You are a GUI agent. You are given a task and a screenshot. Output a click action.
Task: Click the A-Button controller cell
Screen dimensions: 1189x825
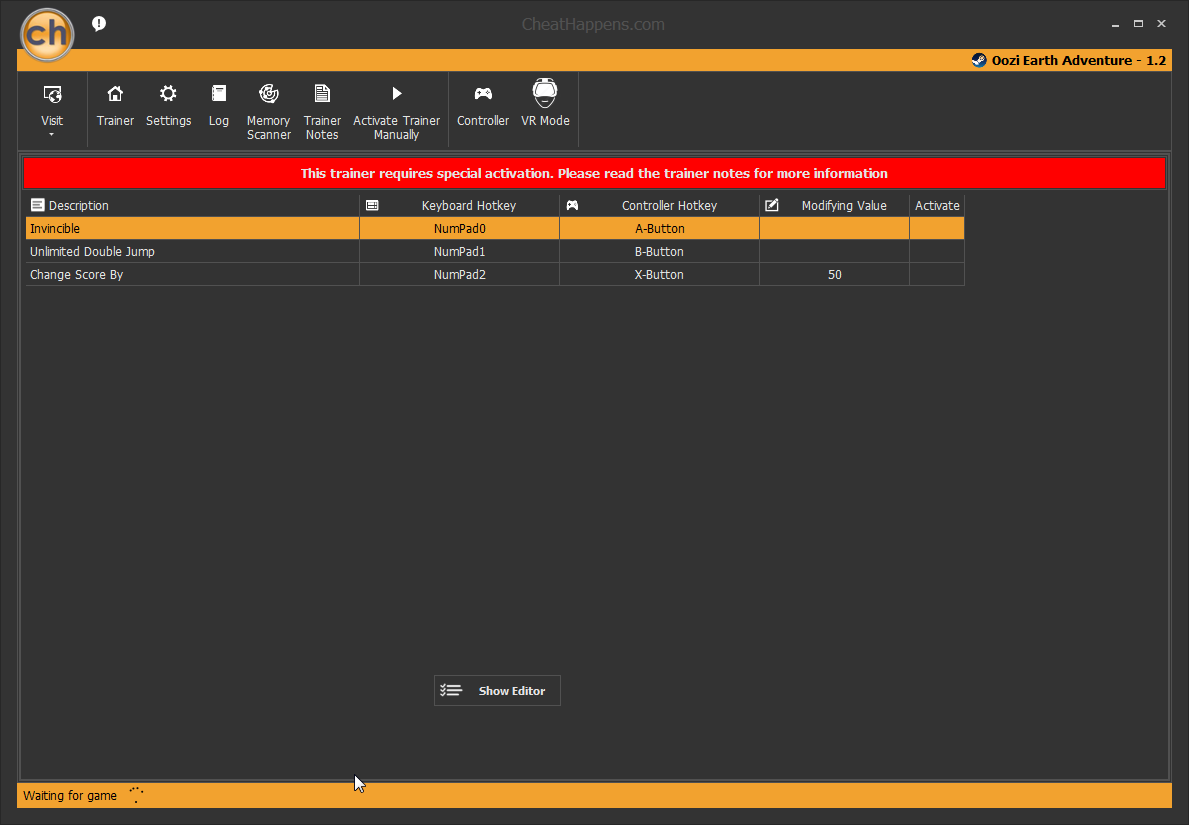tap(660, 228)
